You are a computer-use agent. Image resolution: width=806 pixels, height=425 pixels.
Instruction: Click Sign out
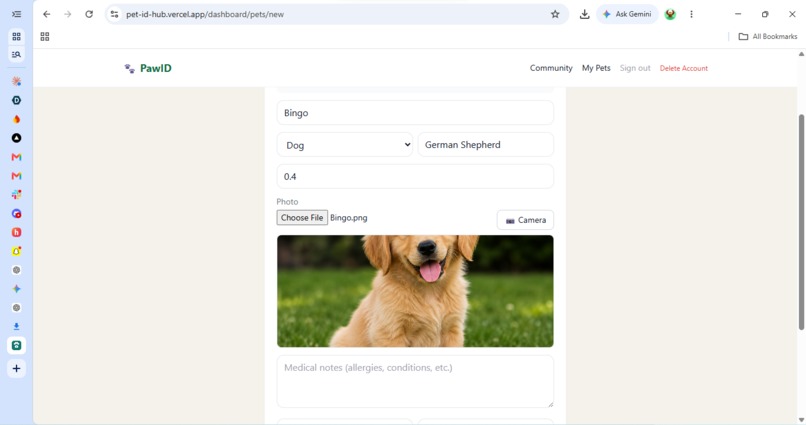pyautogui.click(x=635, y=68)
